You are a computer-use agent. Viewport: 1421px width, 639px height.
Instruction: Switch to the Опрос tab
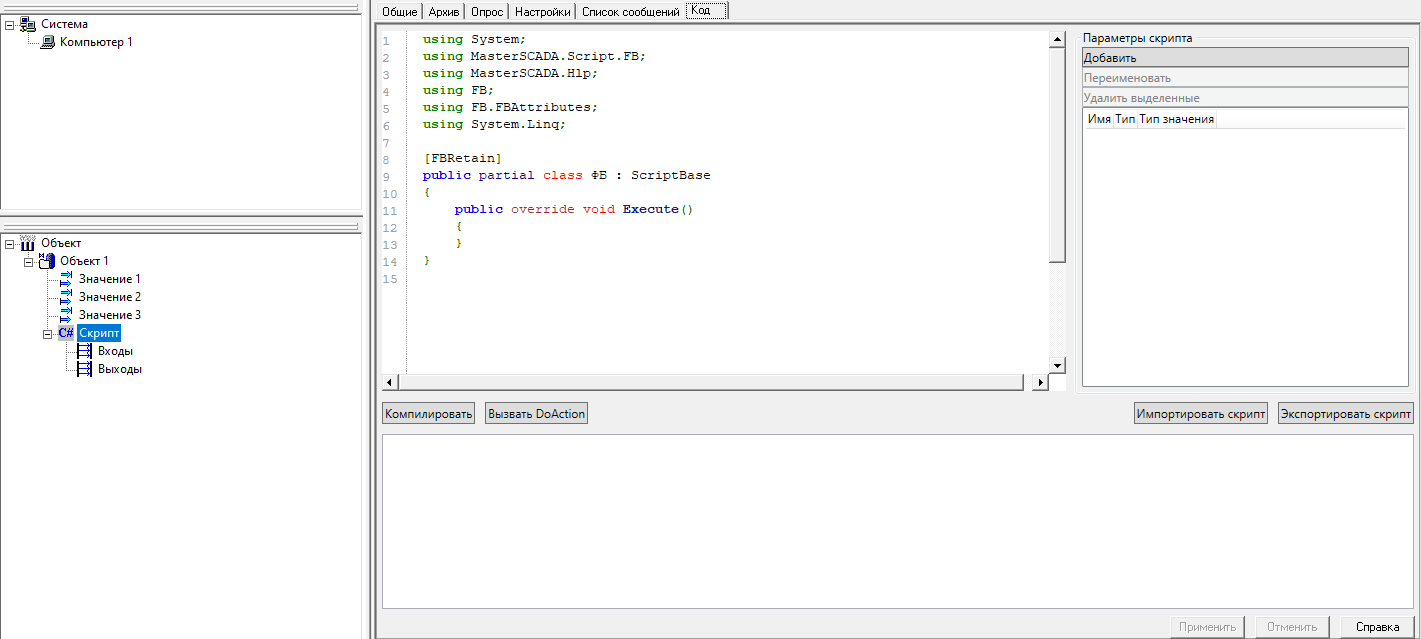[487, 11]
